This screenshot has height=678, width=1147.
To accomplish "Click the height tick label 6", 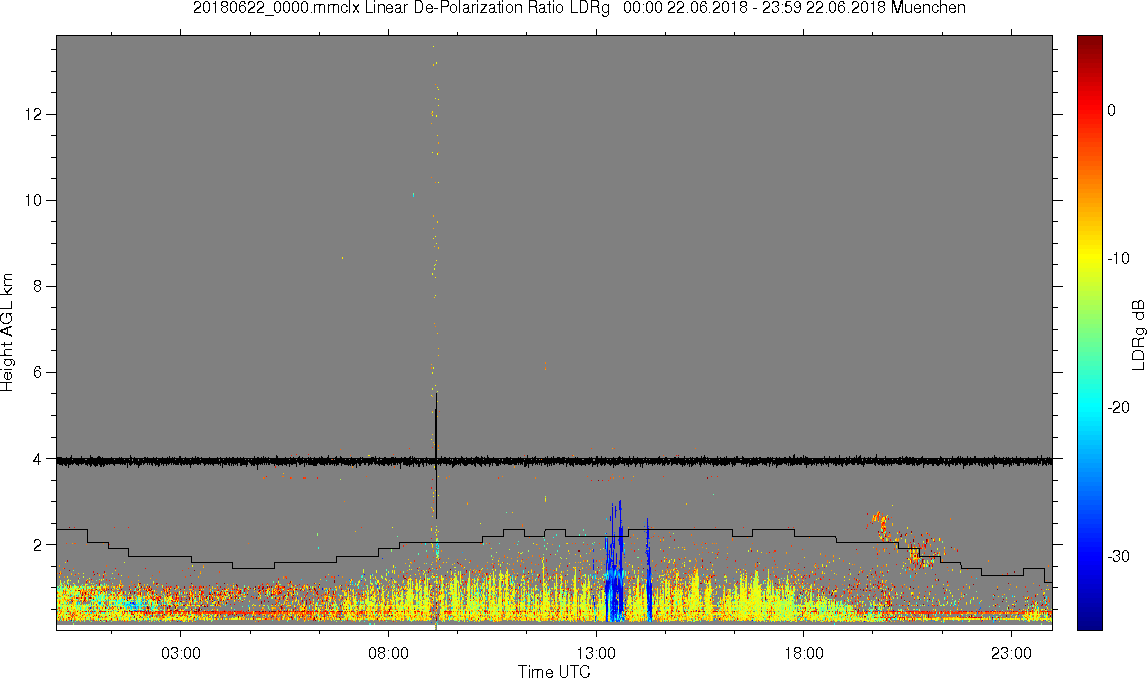I will tap(37, 372).
